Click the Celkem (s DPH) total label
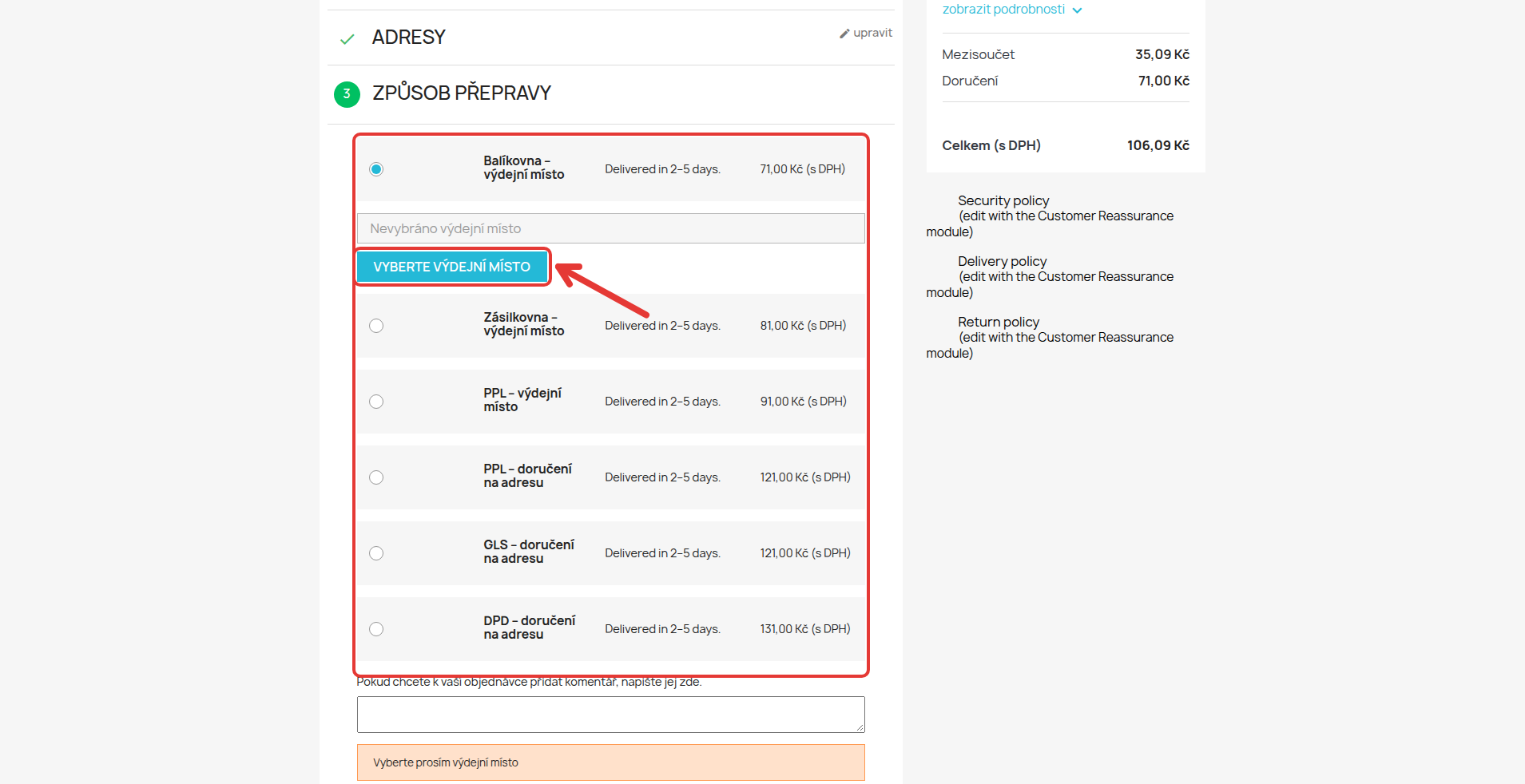 [x=991, y=145]
